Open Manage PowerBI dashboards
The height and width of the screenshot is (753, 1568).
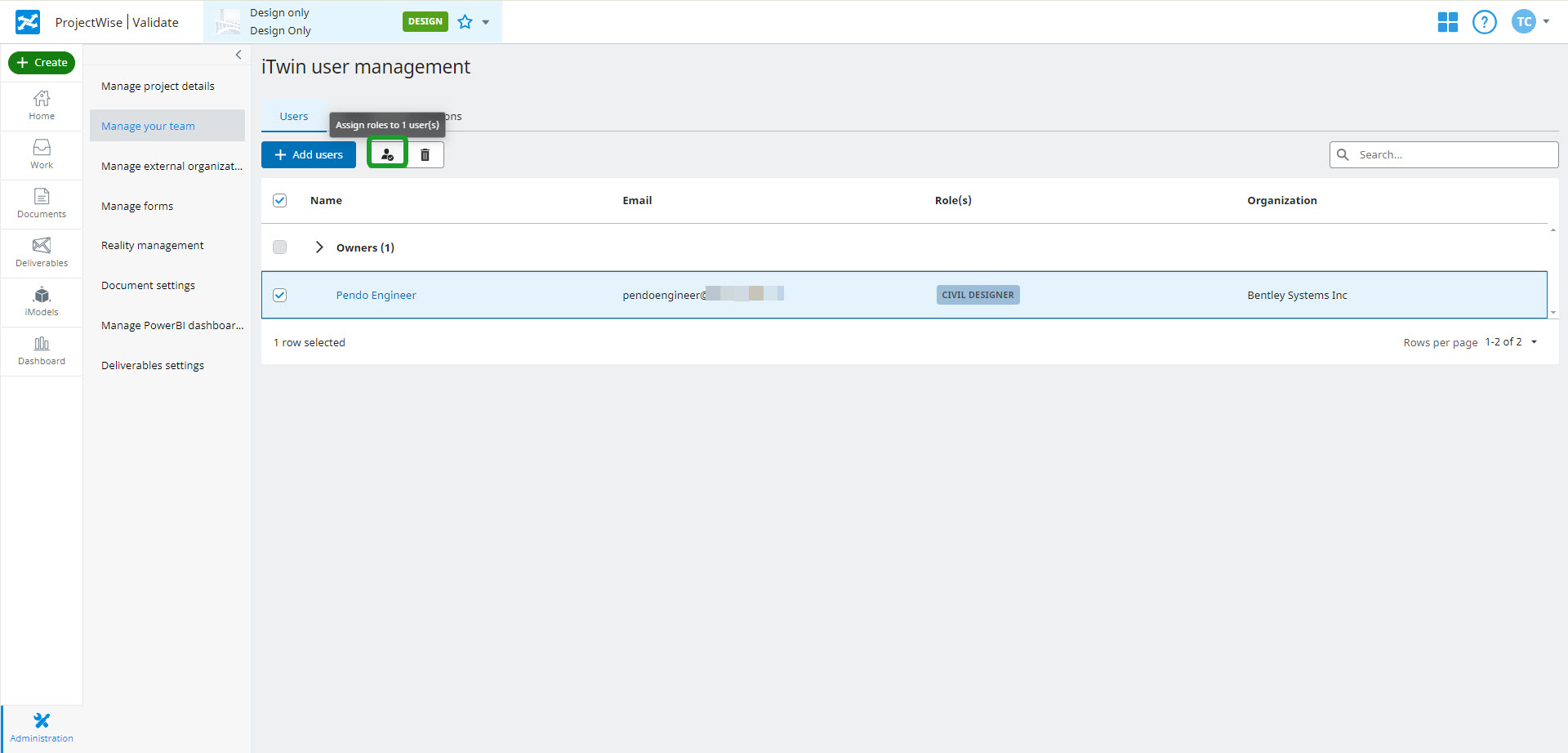[167, 325]
